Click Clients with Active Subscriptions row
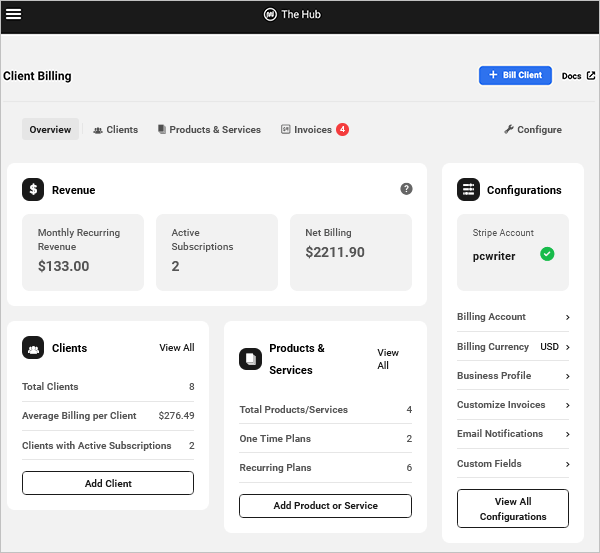 pyautogui.click(x=108, y=445)
